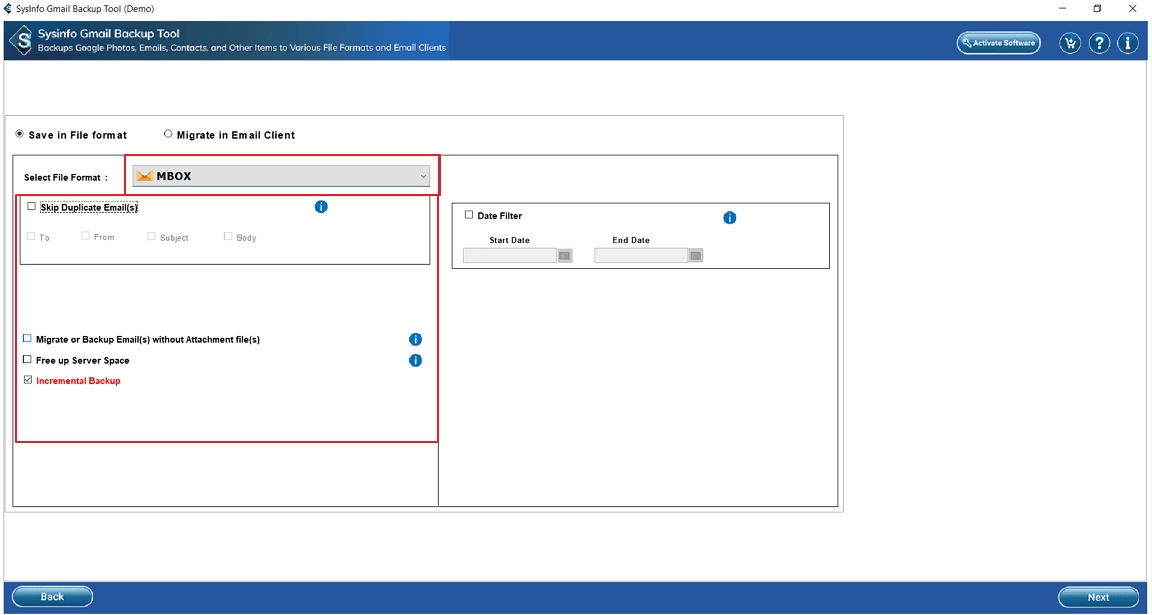The width and height of the screenshot is (1152, 615).
Task: Click the End Date input field
Action: point(641,256)
